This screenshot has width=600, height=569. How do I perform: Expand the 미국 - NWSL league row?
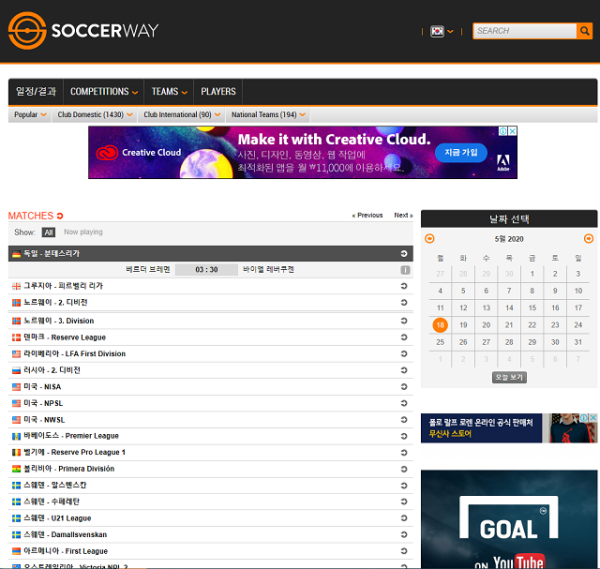[x=405, y=420]
